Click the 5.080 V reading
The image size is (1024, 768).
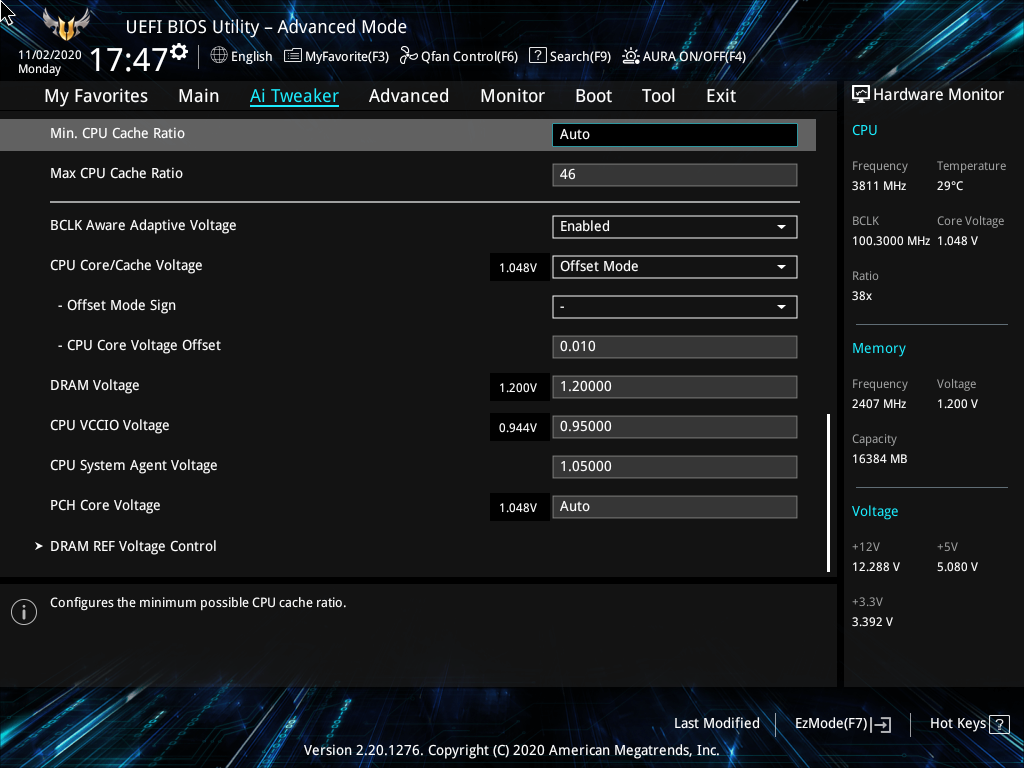click(x=957, y=567)
